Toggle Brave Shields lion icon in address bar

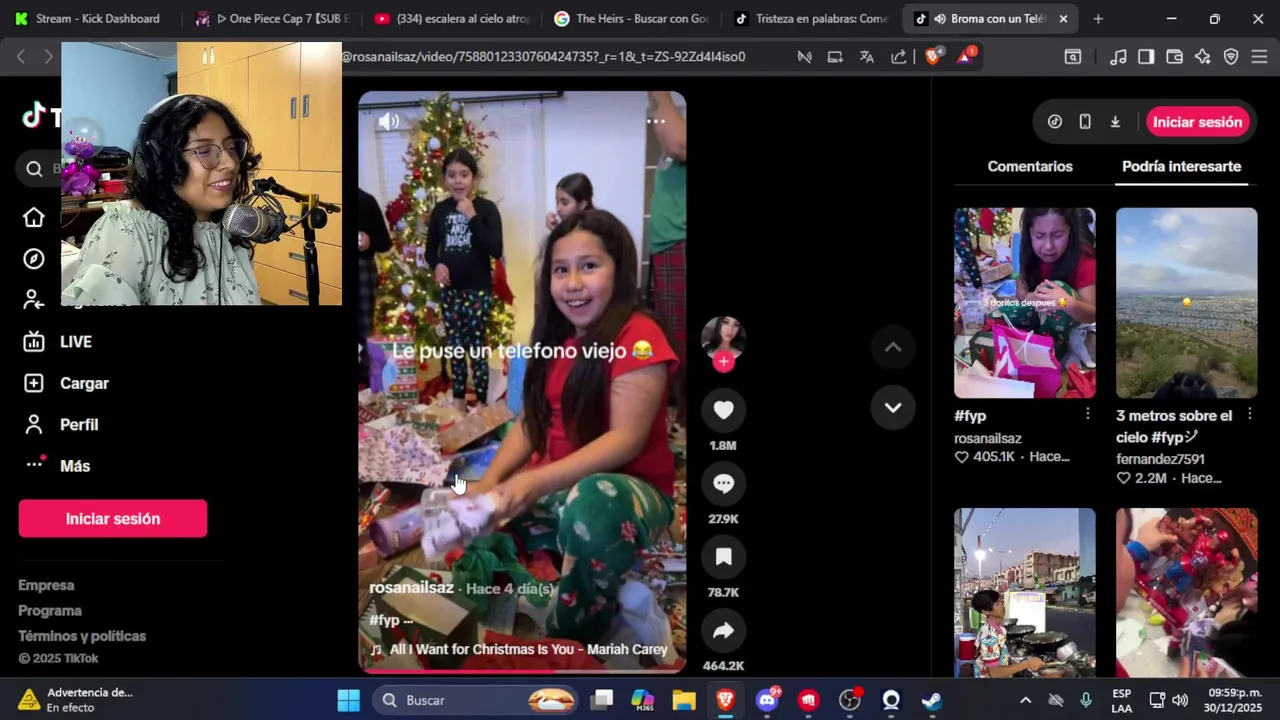point(933,57)
